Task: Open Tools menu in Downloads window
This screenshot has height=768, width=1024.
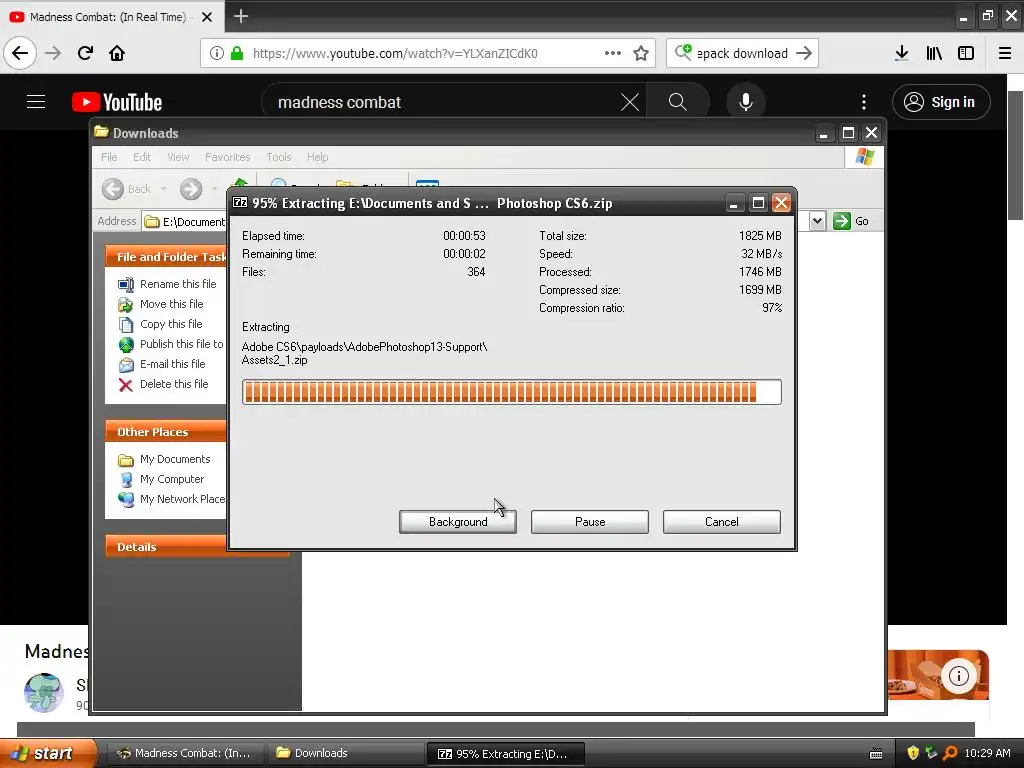Action: [x=278, y=157]
